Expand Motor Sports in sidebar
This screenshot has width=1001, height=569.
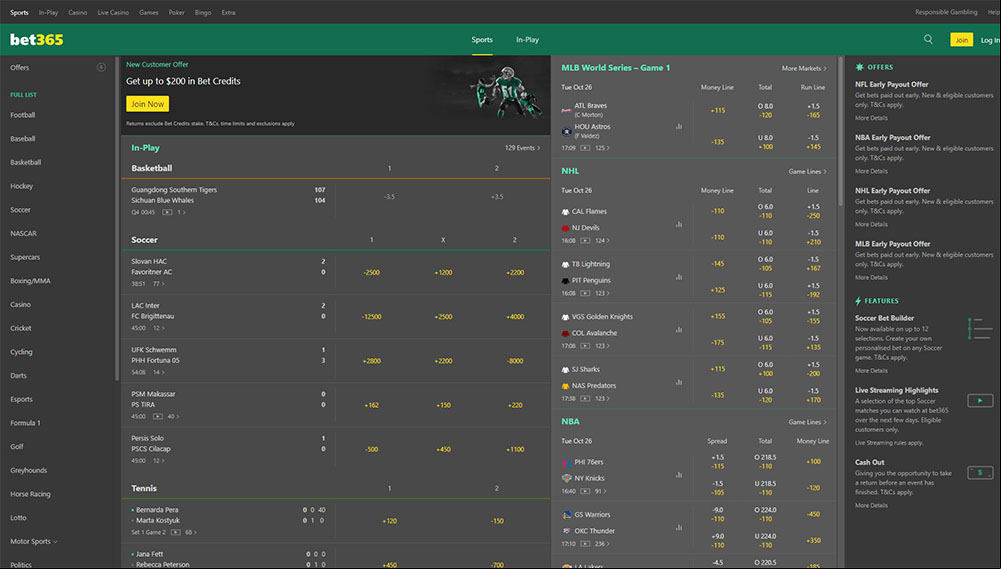pyautogui.click(x=34, y=542)
